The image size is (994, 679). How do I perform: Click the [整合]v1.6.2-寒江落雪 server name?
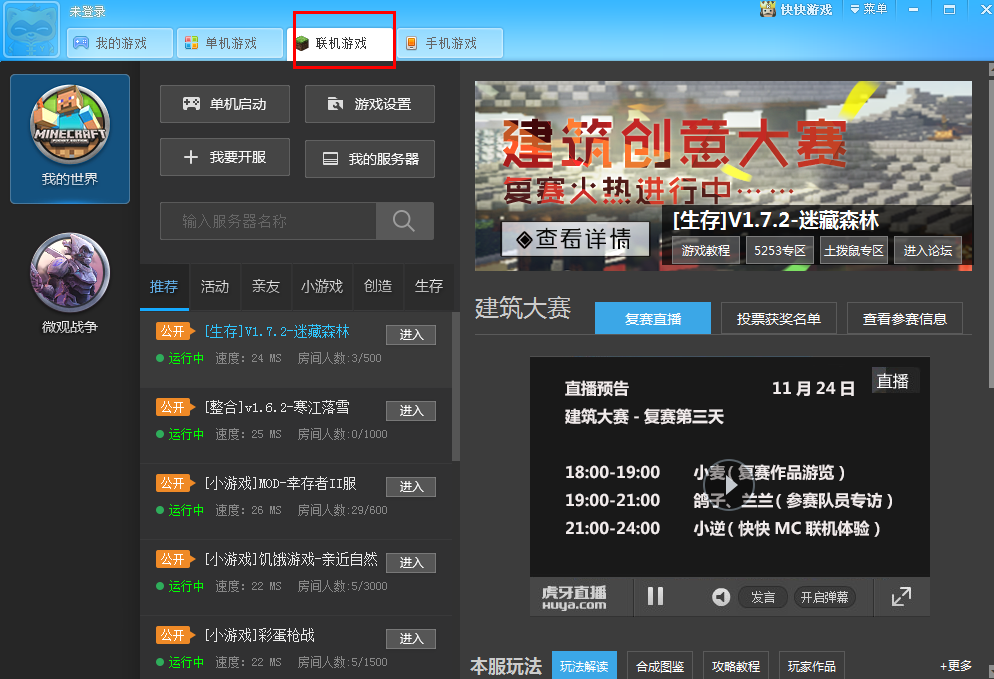coord(277,407)
